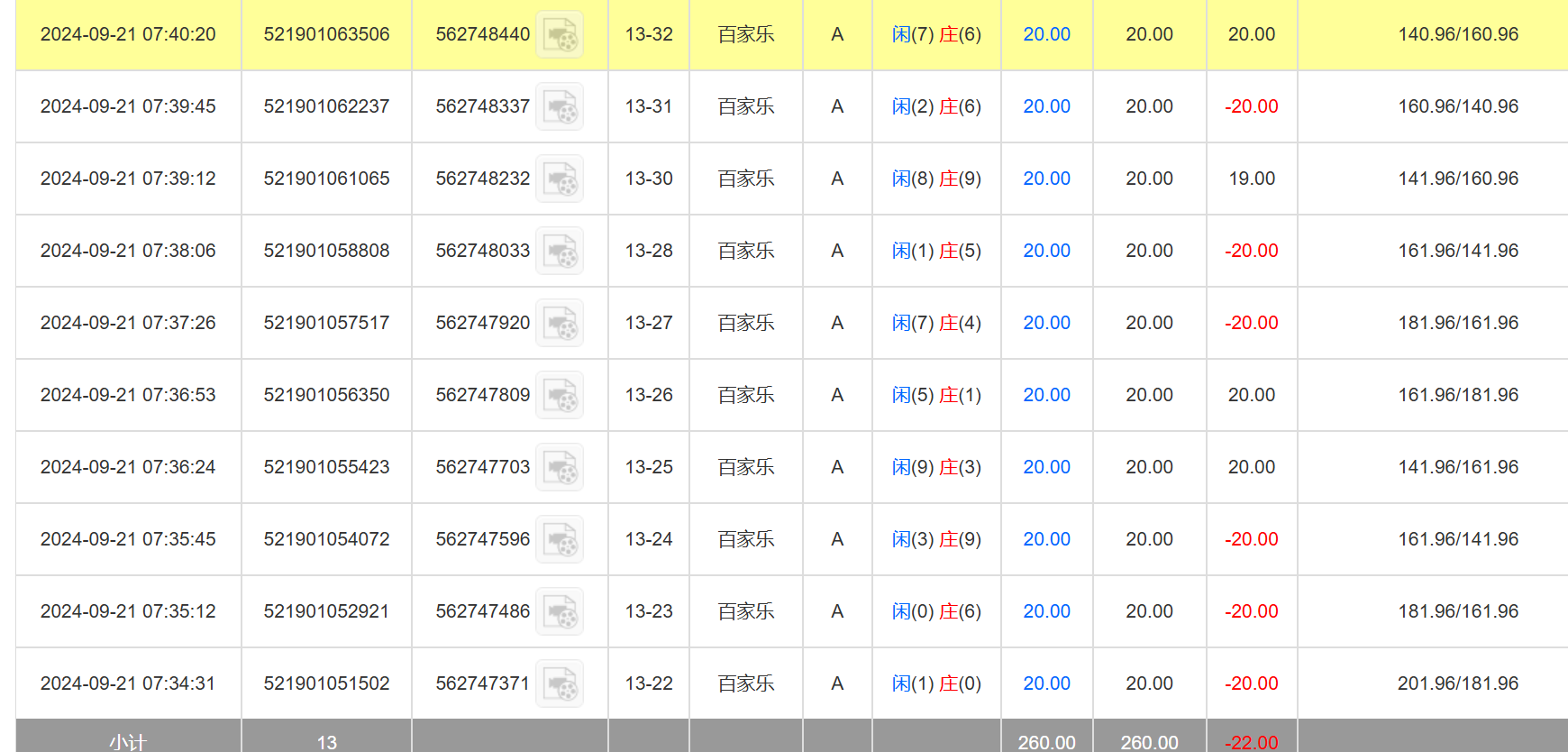Open replay icon for round 562747703

560,468
